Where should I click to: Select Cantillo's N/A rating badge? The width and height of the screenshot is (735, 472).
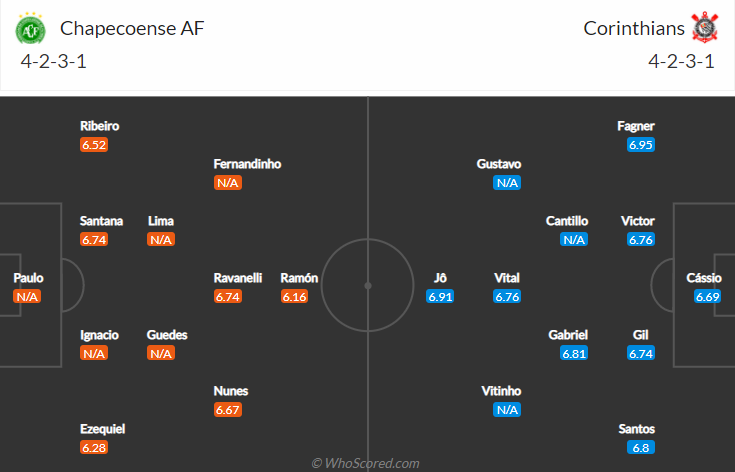(574, 240)
